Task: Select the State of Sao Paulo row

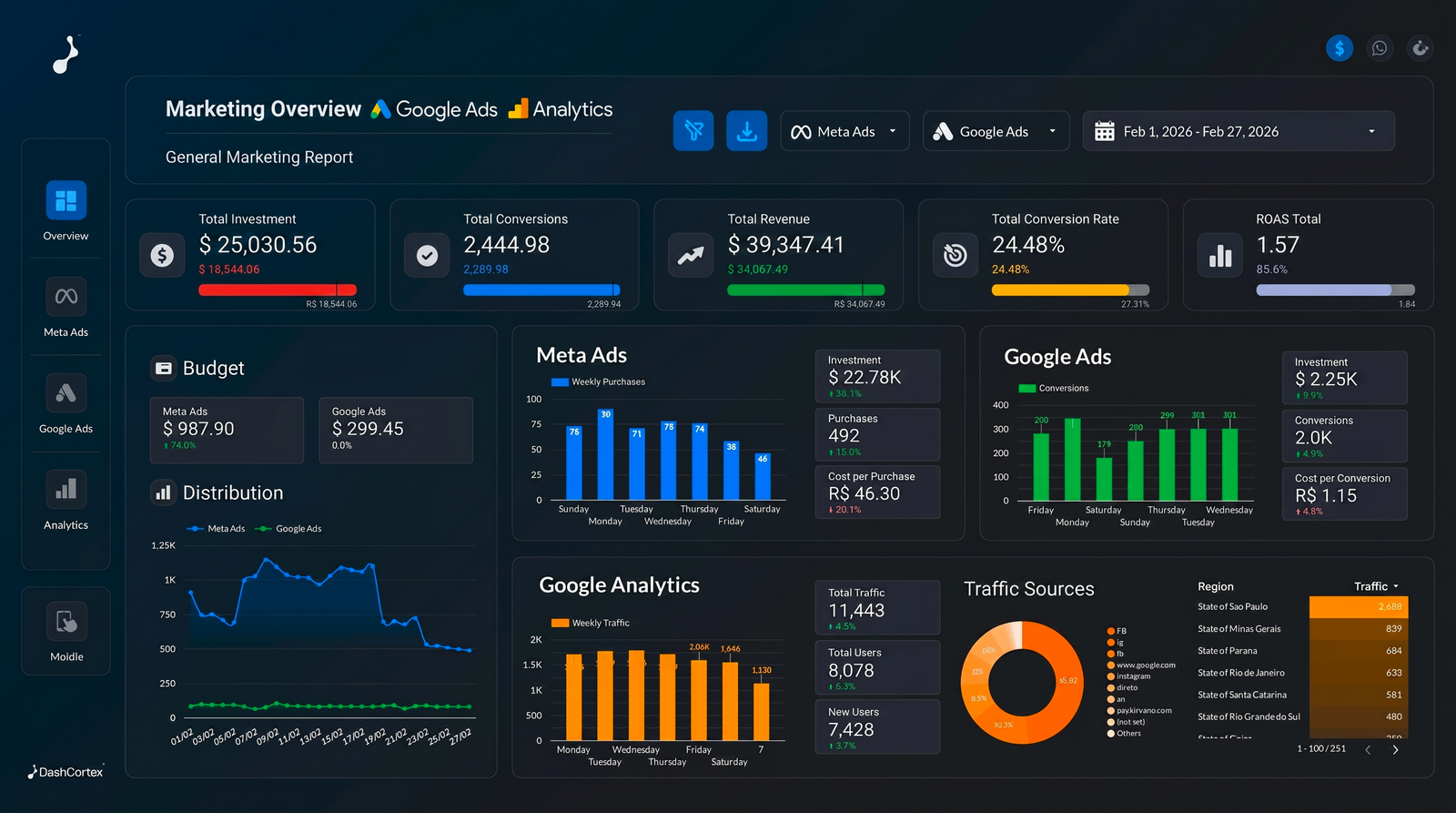Action: 1302,607
